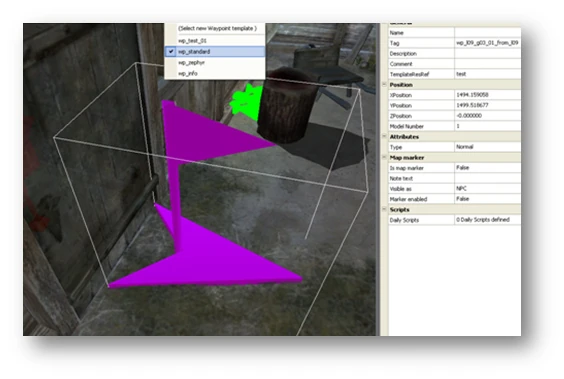Select the Comment property label
Image resolution: width=564 pixels, height=379 pixels.
pyautogui.click(x=401, y=64)
